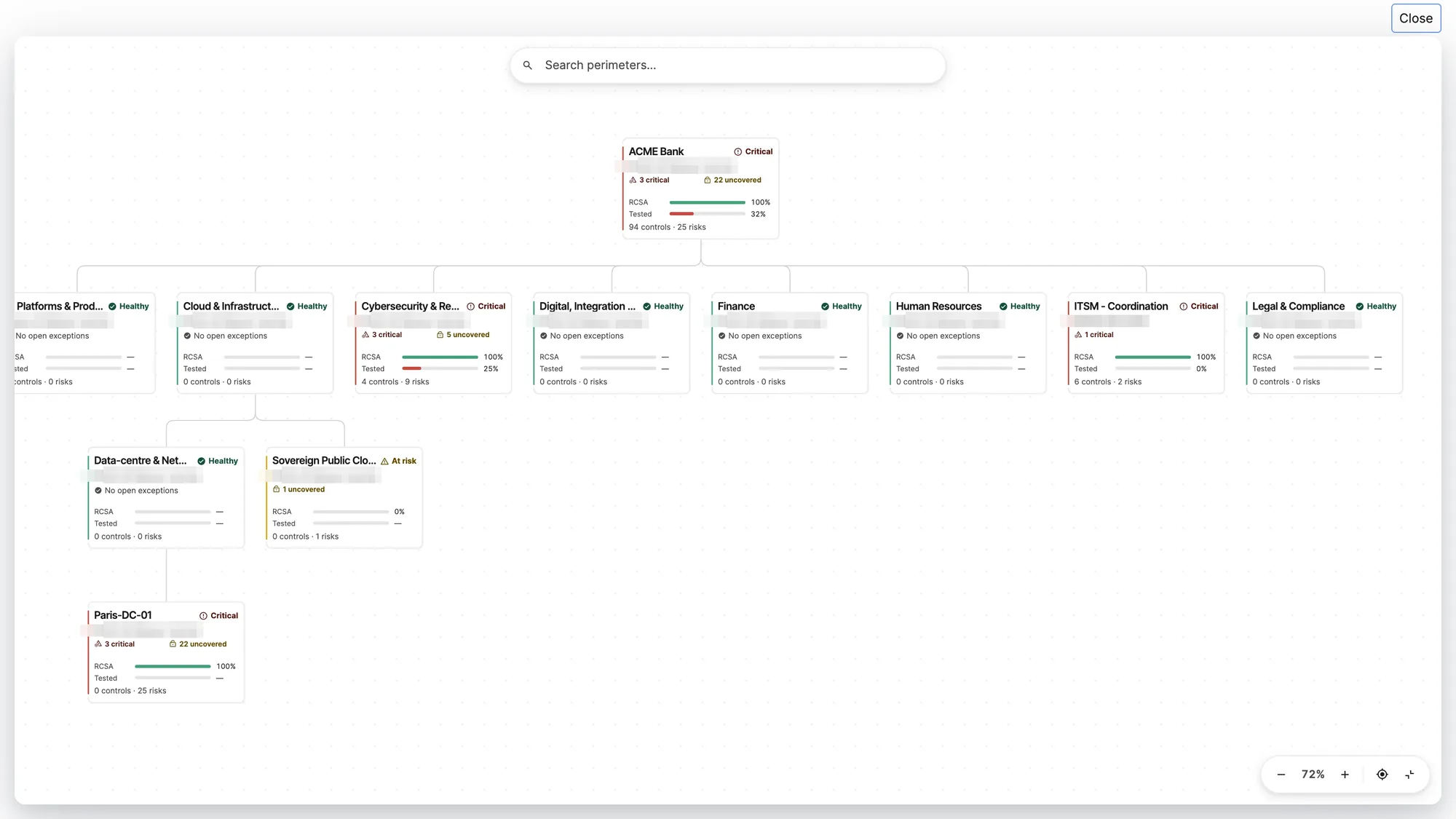Click the ACME Bank RCSA progress bar
1456x819 pixels.
707,202
